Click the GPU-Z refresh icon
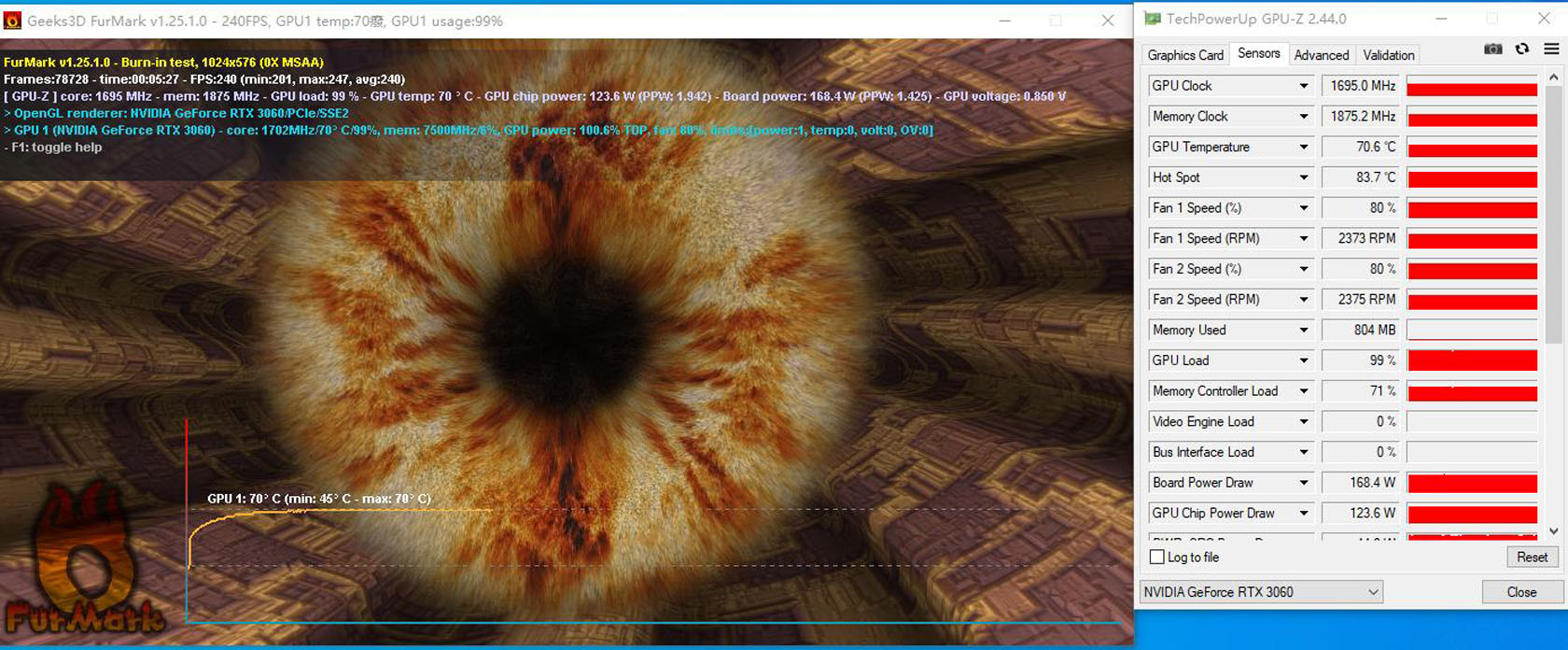1568x650 pixels. click(1522, 49)
